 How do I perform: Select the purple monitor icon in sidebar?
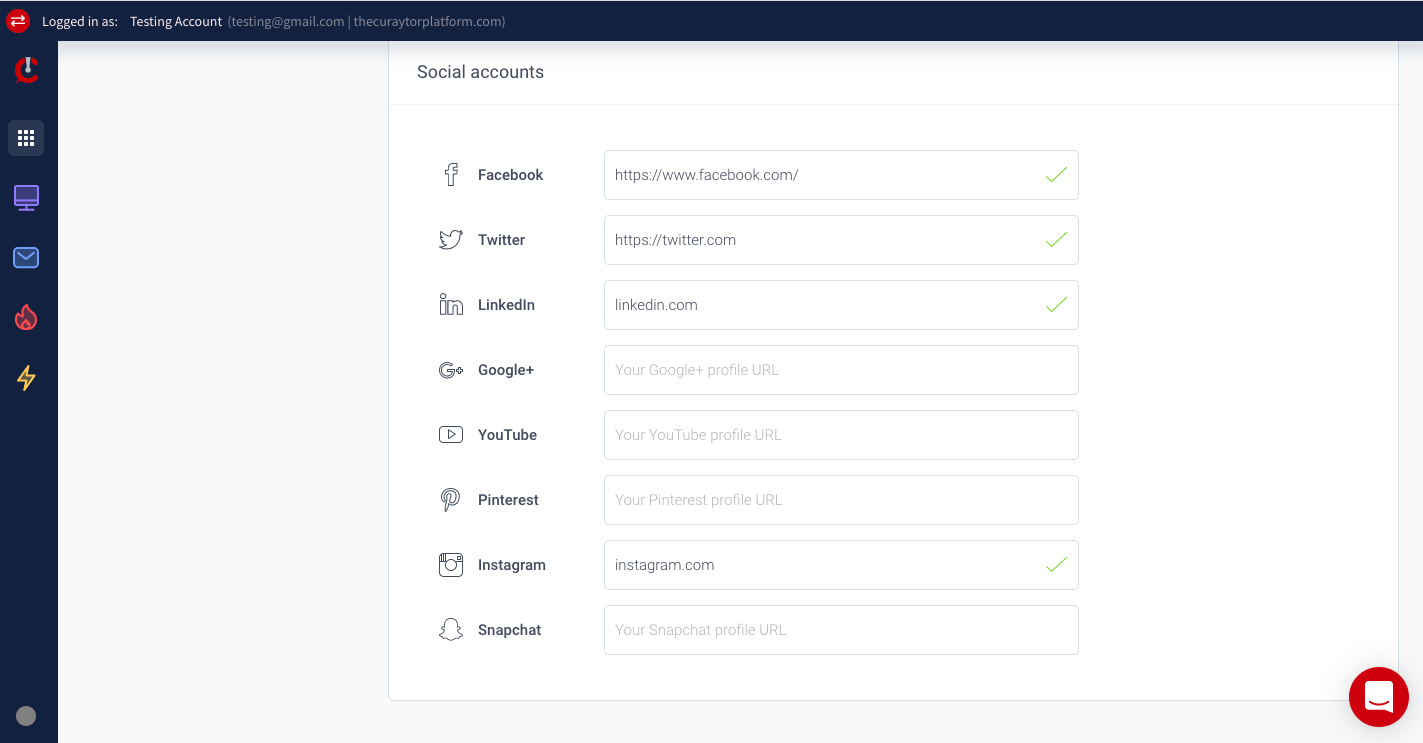26,198
